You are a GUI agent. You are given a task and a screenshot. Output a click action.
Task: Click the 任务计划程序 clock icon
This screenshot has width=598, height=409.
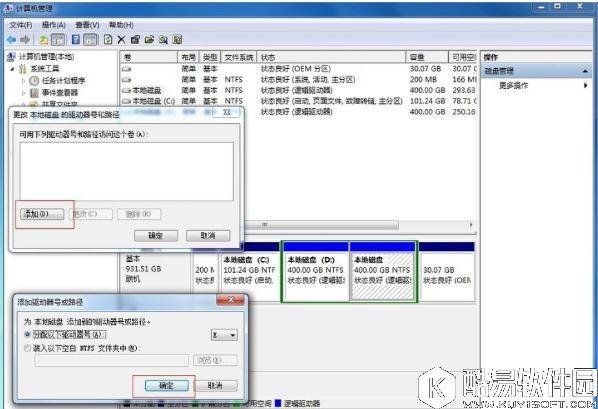click(x=34, y=81)
